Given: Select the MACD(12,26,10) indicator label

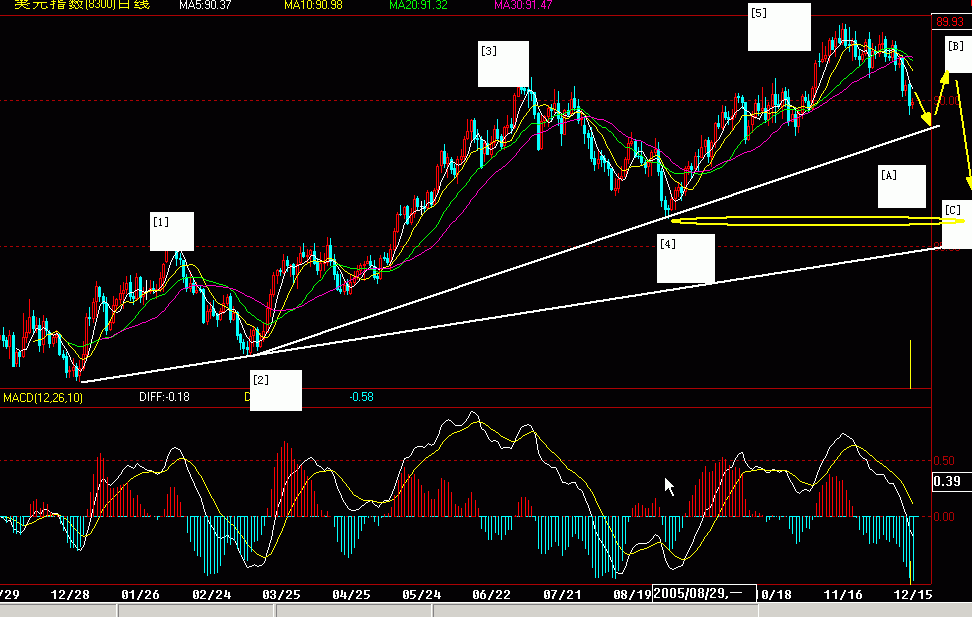Looking at the screenshot, I should (x=43, y=397).
